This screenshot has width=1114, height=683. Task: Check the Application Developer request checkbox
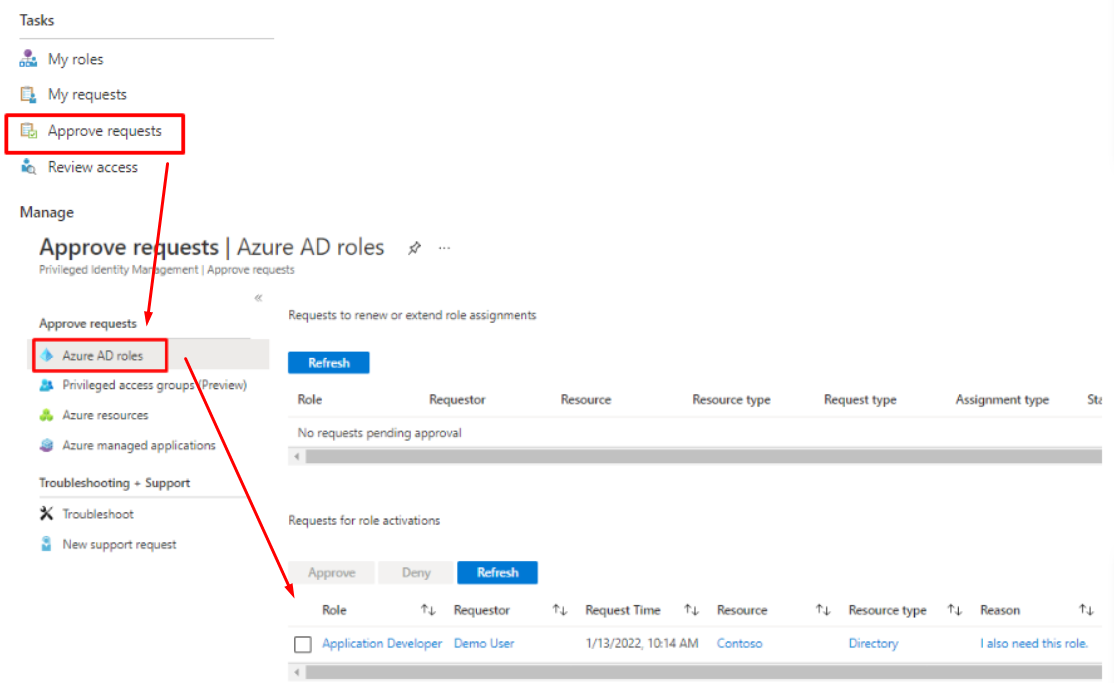coord(303,644)
